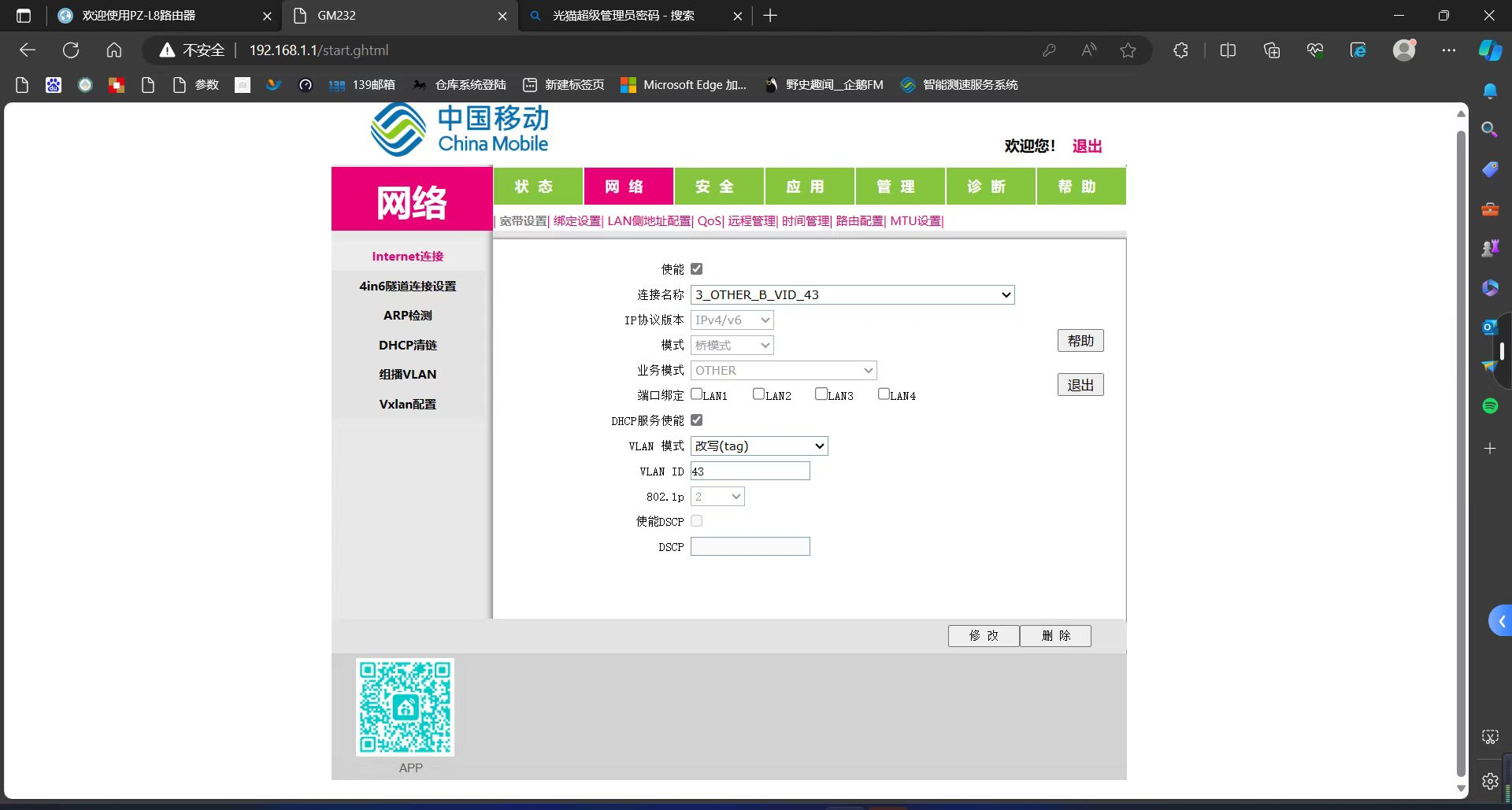Open Outlook icon in Edge sidebar
Viewport: 1512px width, 810px height.
tap(1490, 327)
